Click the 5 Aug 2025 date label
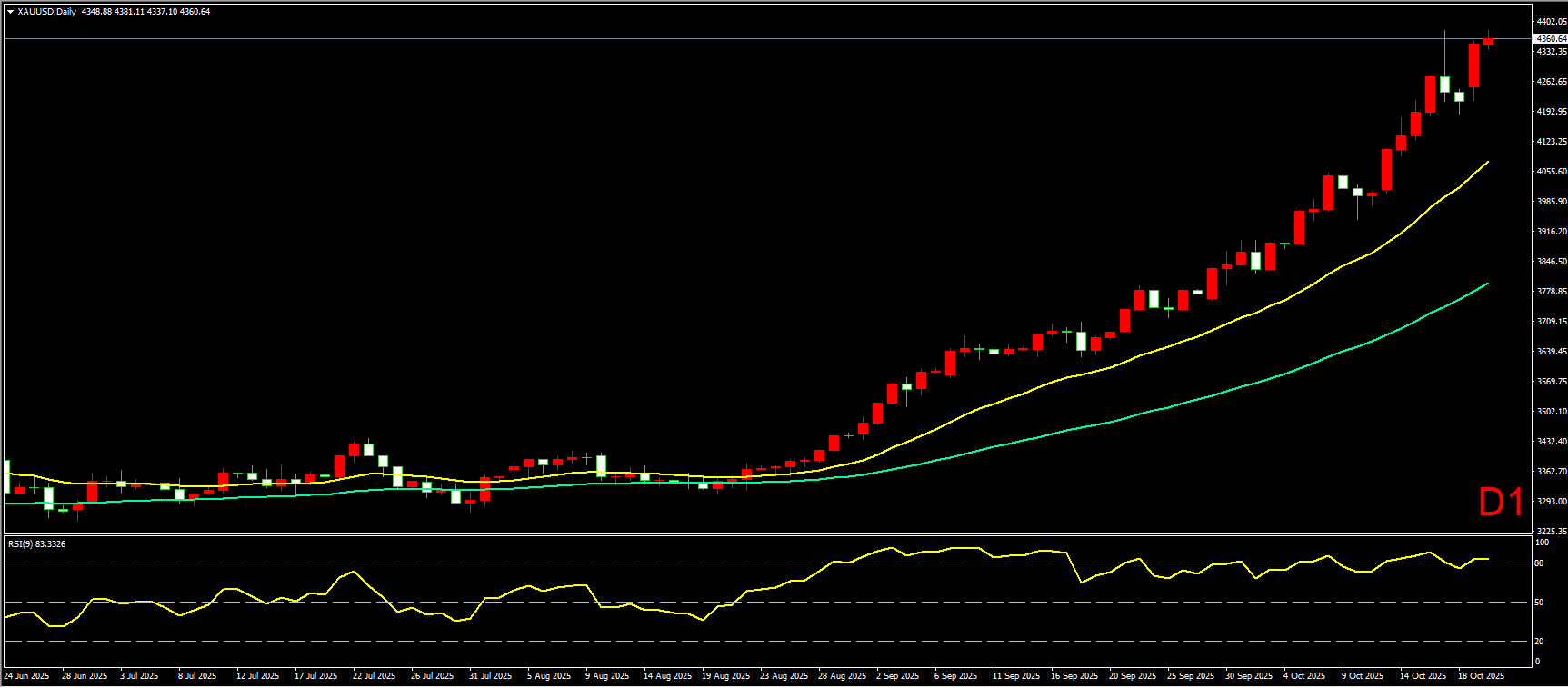 549,676
